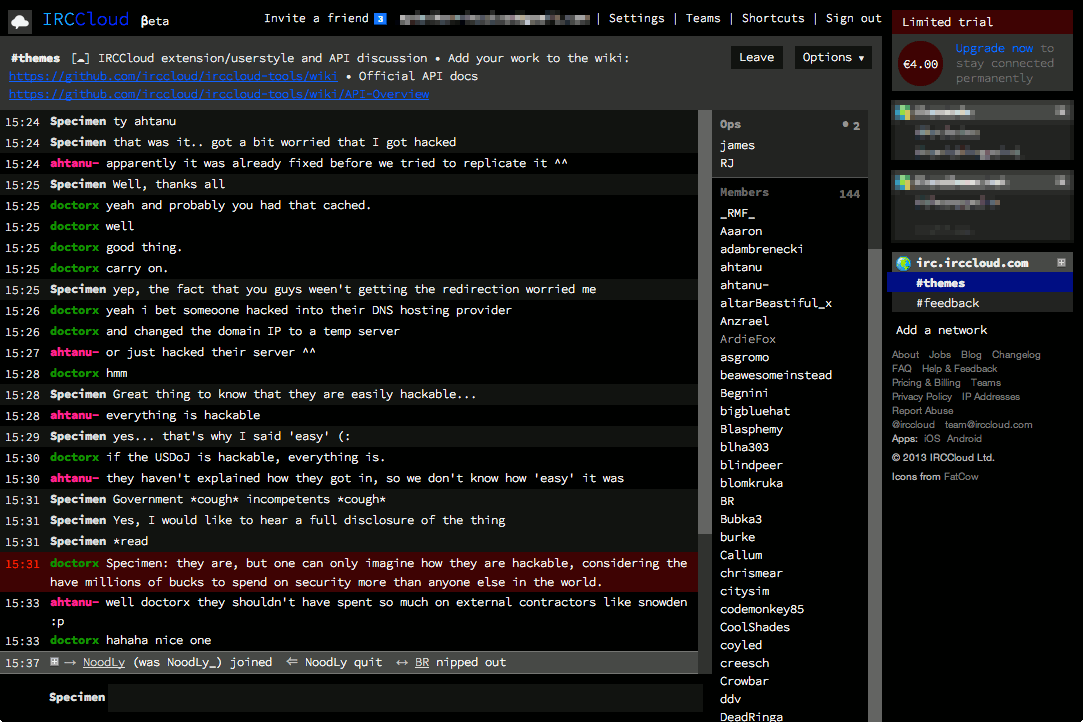Click the €4.00 trial credit circle
Image resolution: width=1083 pixels, height=722 pixels.
[x=920, y=64]
